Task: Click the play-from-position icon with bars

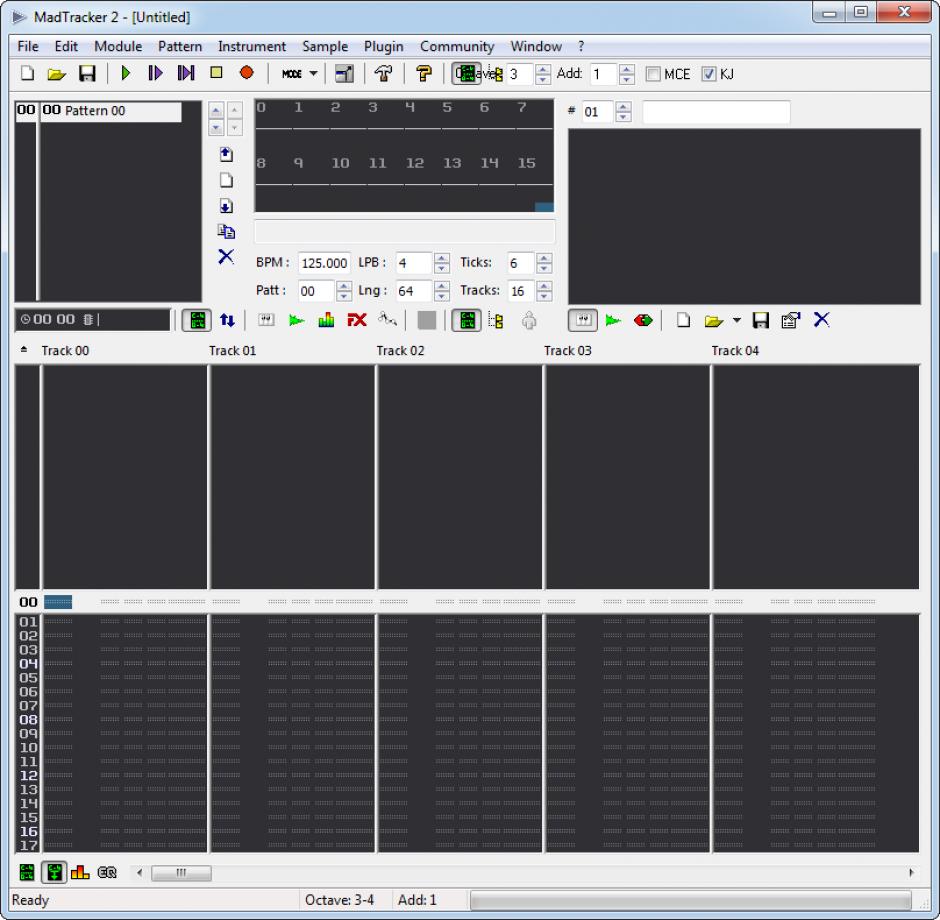Action: tap(186, 73)
